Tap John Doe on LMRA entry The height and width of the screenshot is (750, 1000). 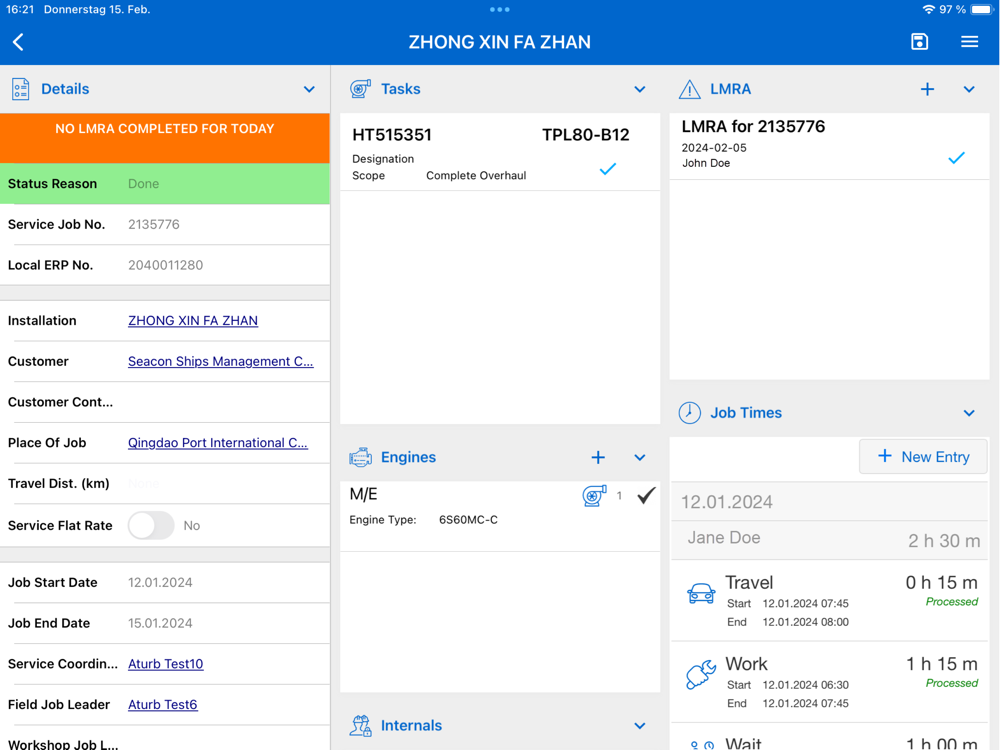click(706, 163)
